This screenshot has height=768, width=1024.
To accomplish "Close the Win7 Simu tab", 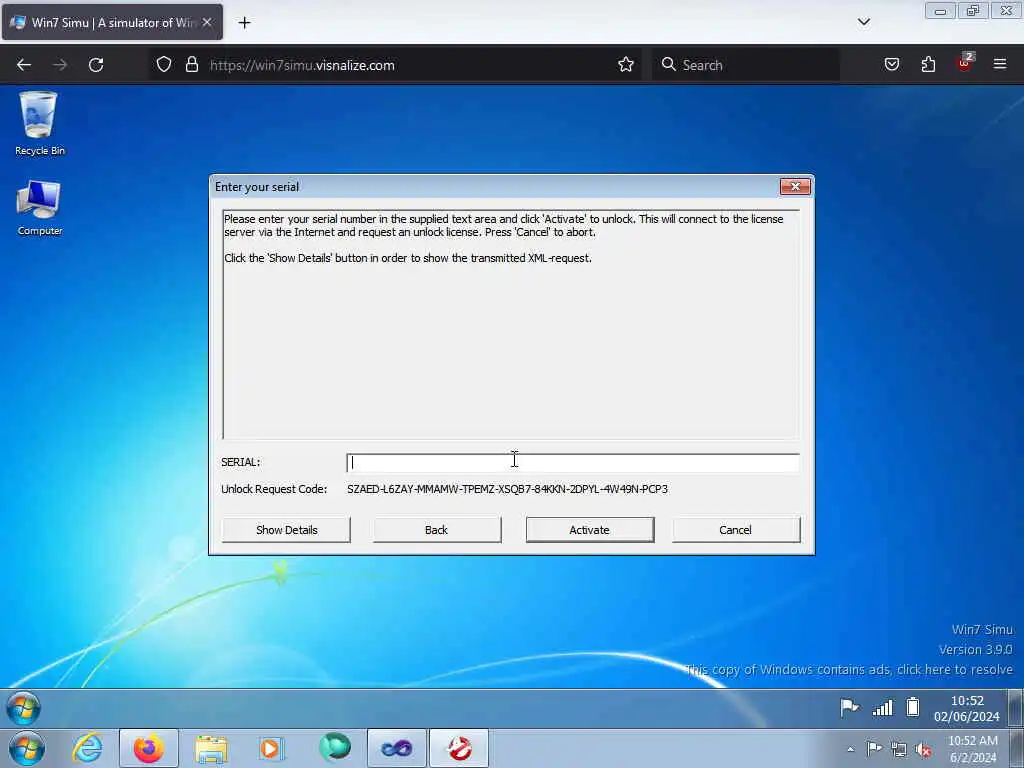I will [x=207, y=22].
